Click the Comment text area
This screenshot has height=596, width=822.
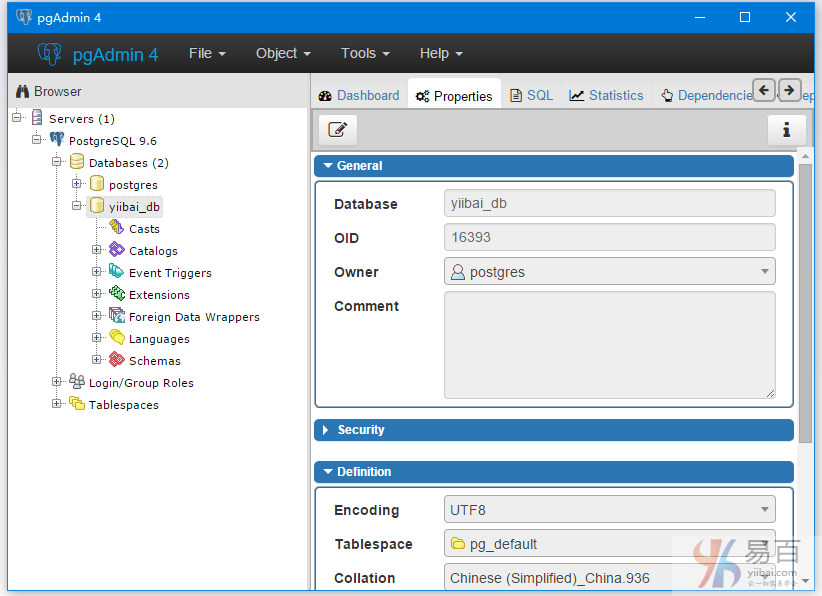coord(609,345)
